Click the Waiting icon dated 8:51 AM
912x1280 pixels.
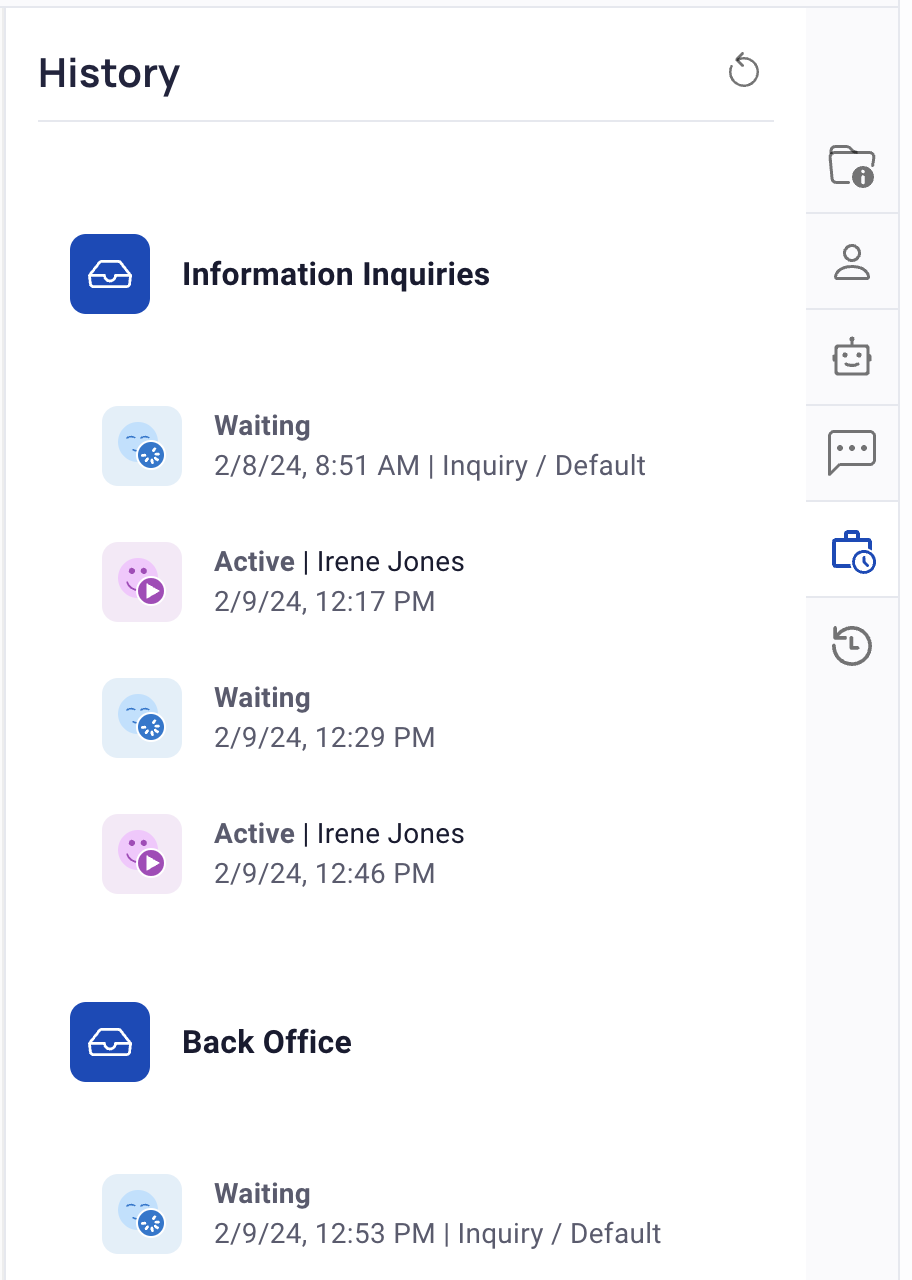[x=142, y=446]
